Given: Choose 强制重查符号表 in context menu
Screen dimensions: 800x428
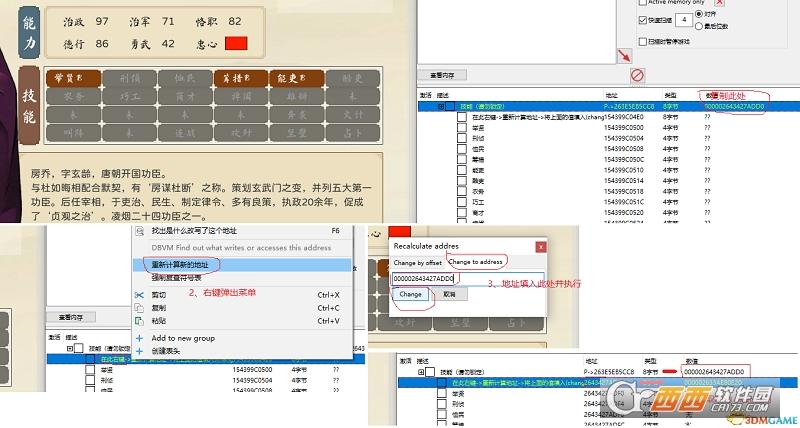Looking at the screenshot, I should 243,278.
